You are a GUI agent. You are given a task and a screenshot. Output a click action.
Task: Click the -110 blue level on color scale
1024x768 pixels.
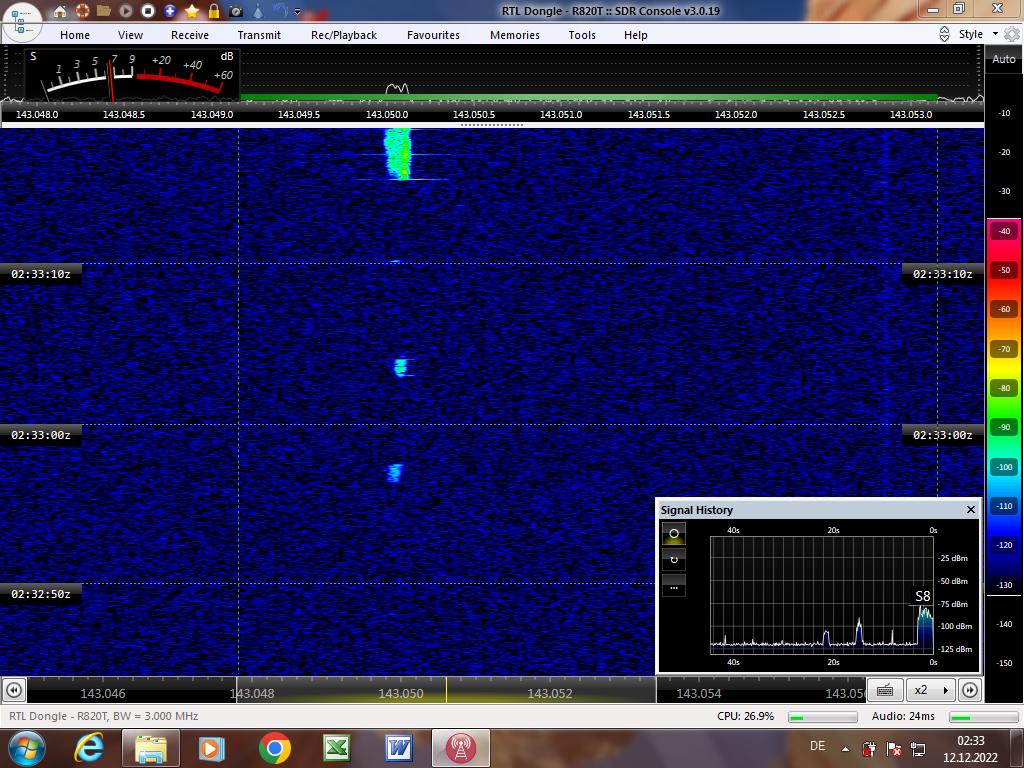coord(1004,505)
